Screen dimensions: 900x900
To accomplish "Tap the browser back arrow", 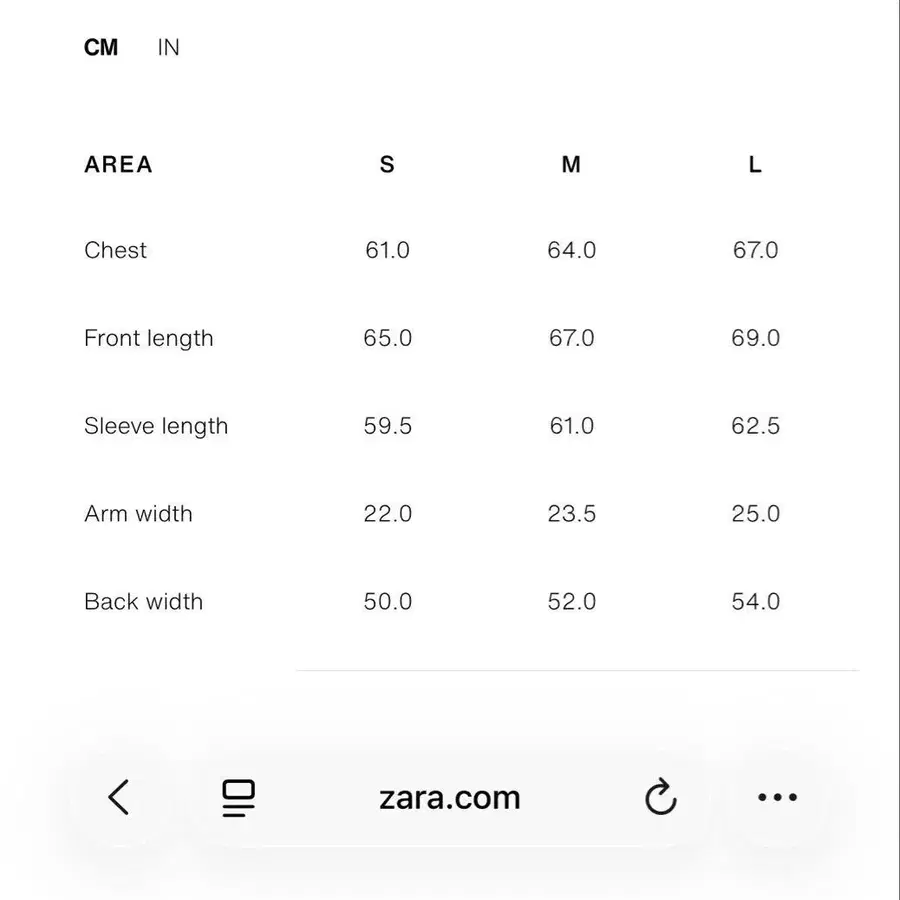I will [x=119, y=797].
